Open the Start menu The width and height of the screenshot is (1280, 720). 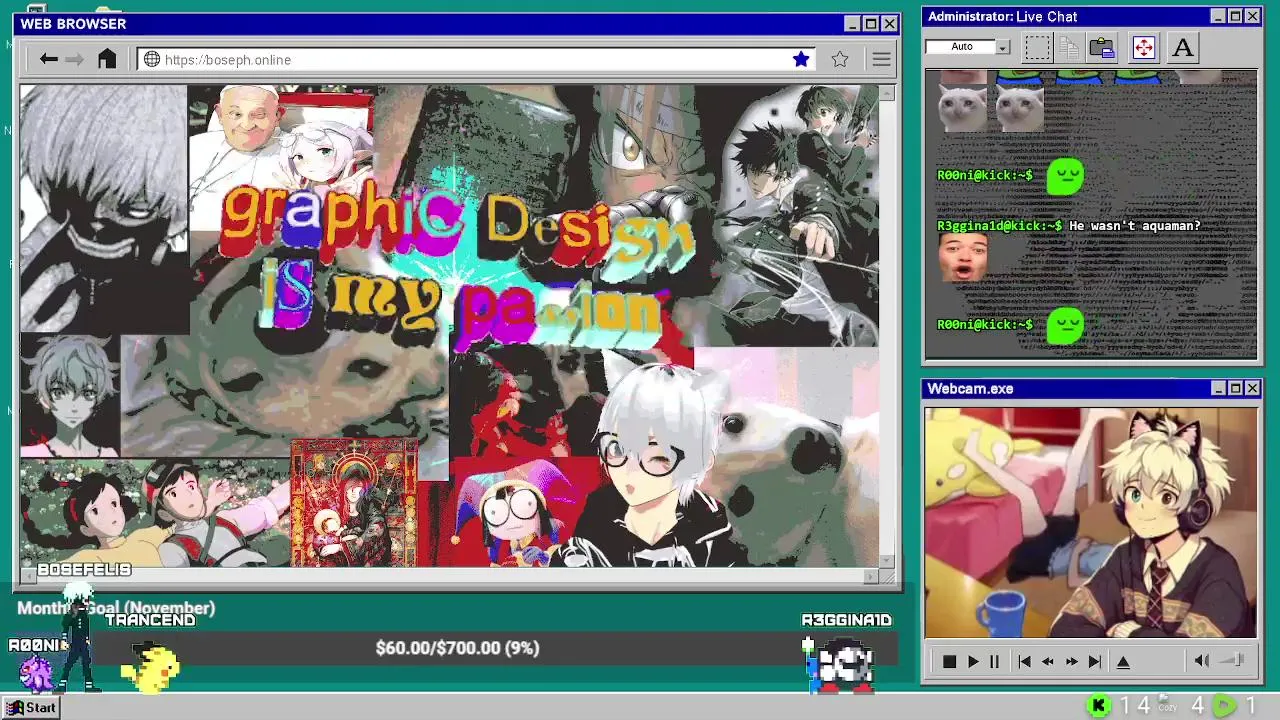tap(32, 707)
